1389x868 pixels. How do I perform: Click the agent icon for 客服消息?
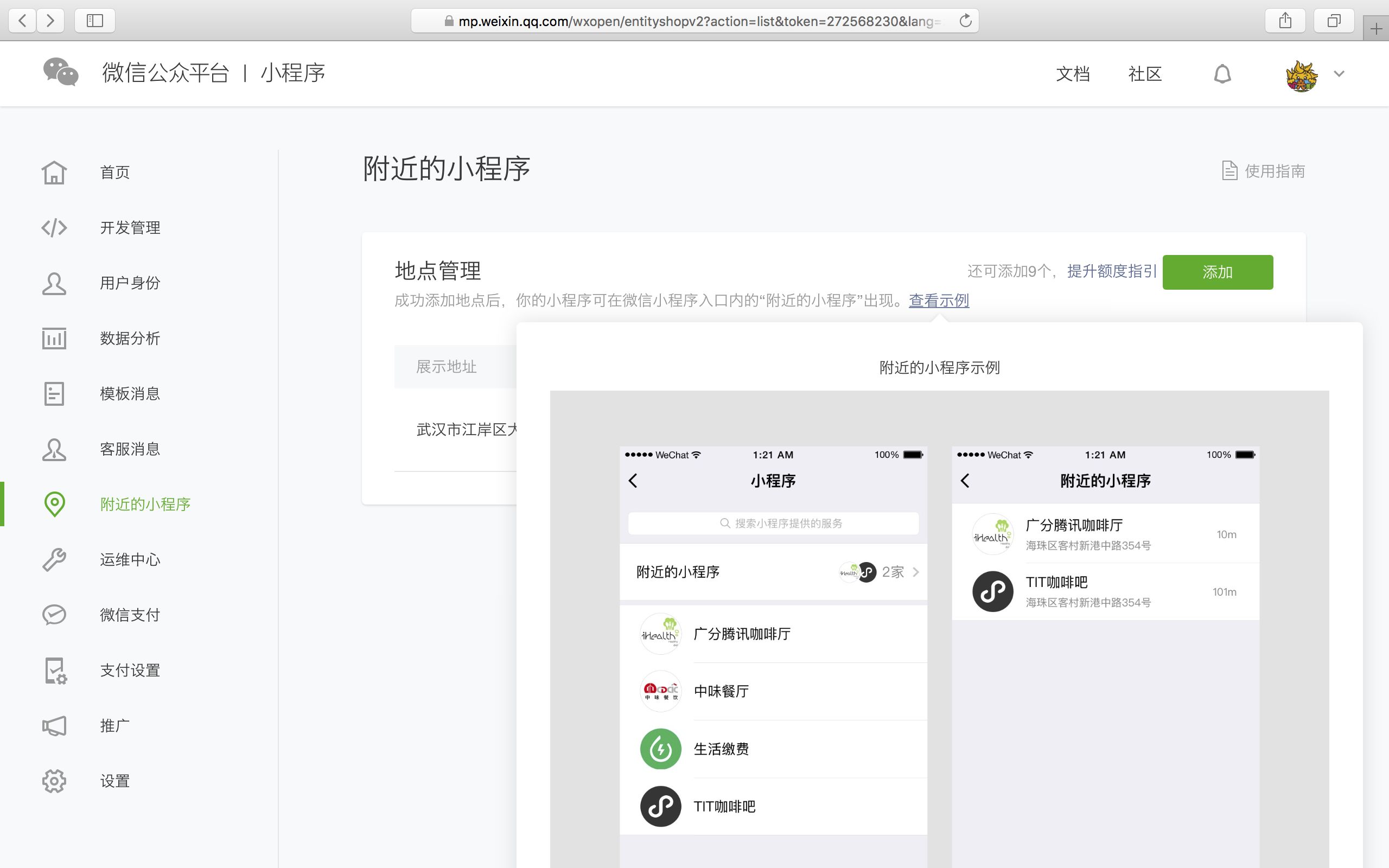click(x=54, y=449)
